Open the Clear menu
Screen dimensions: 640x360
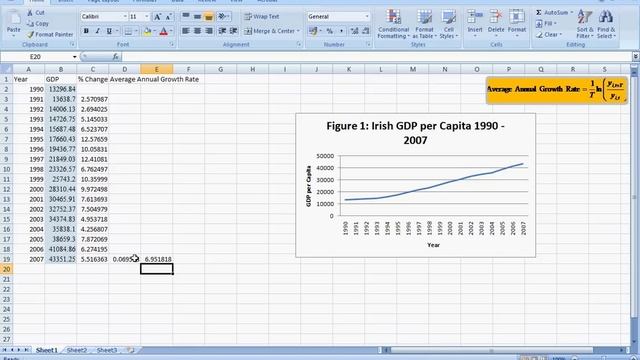(x=549, y=35)
